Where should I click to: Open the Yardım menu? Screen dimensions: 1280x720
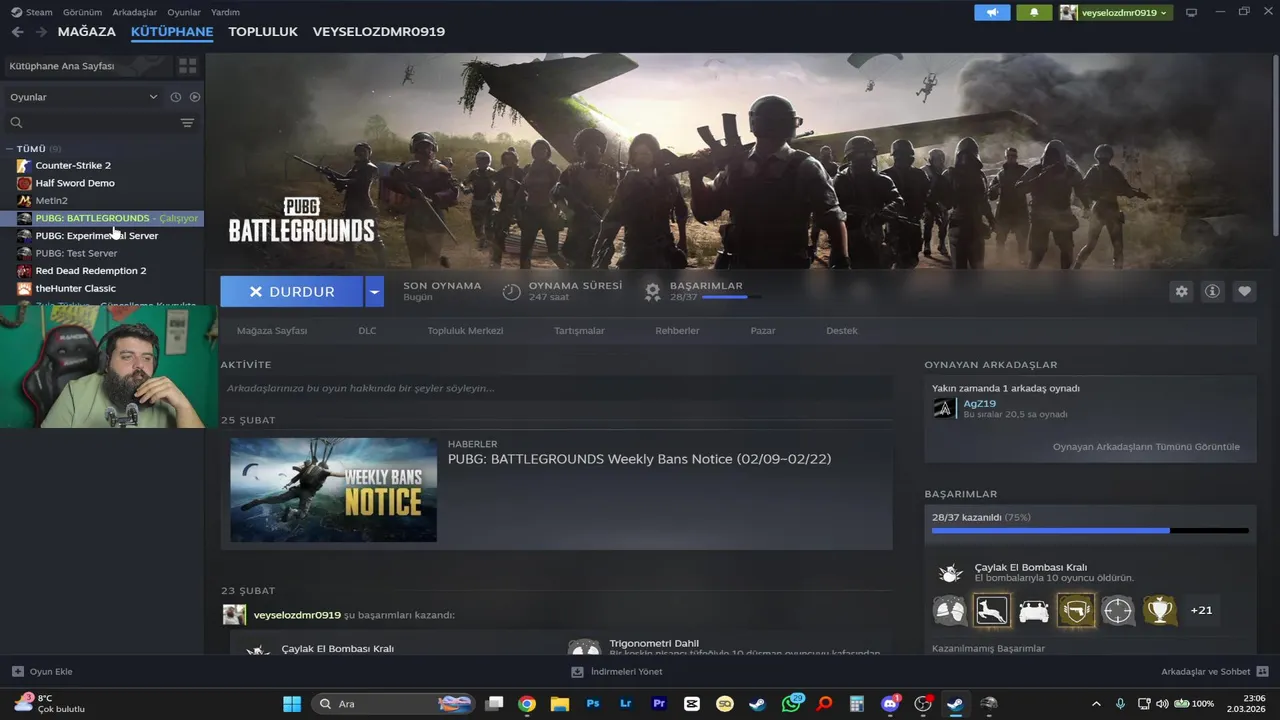(x=226, y=12)
